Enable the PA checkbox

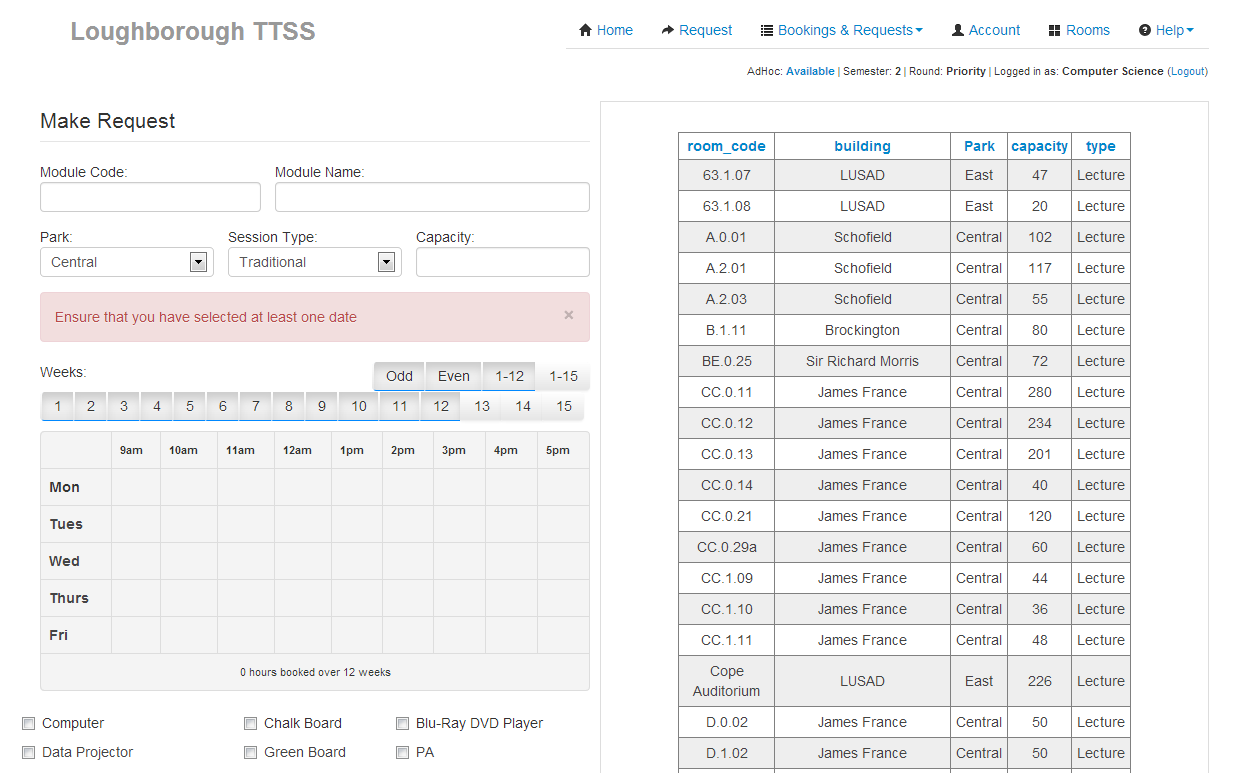pos(403,753)
